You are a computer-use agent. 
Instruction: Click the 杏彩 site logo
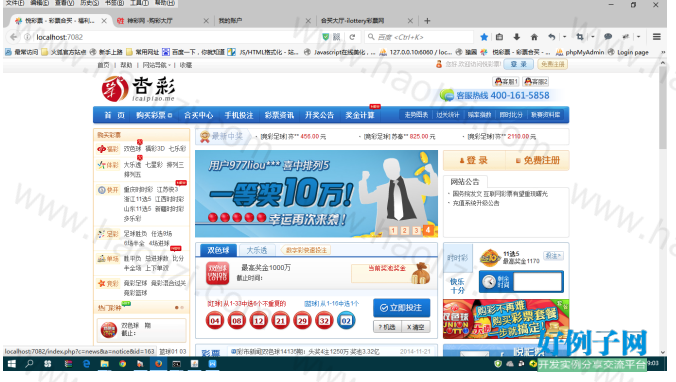138,89
